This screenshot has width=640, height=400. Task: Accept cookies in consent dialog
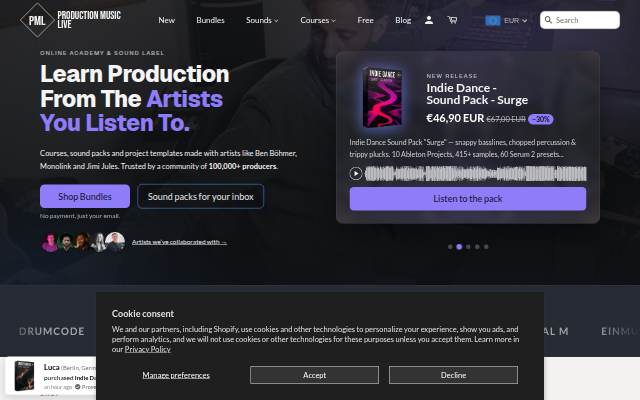point(314,375)
